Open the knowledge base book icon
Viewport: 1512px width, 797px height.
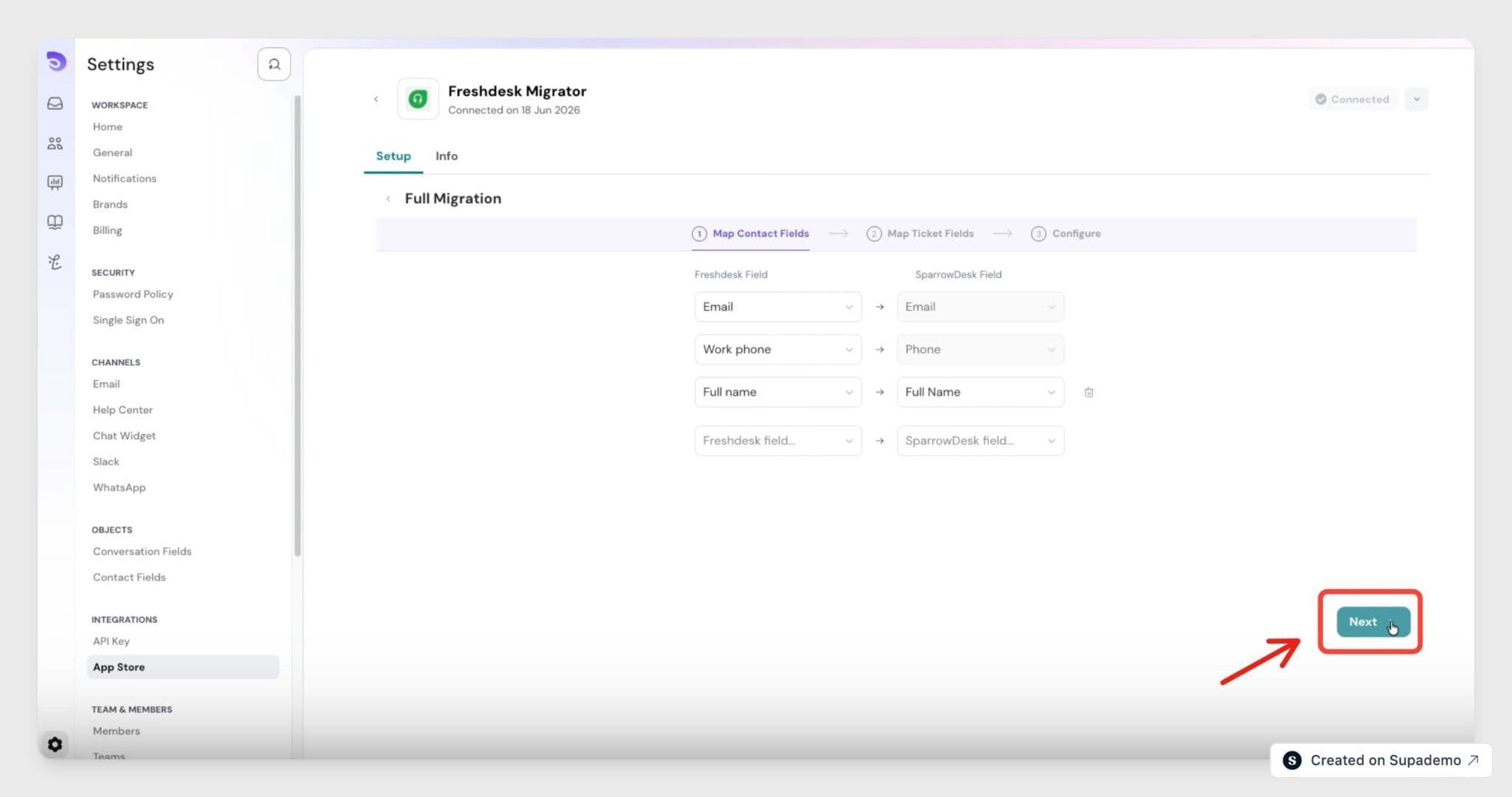[x=55, y=222]
